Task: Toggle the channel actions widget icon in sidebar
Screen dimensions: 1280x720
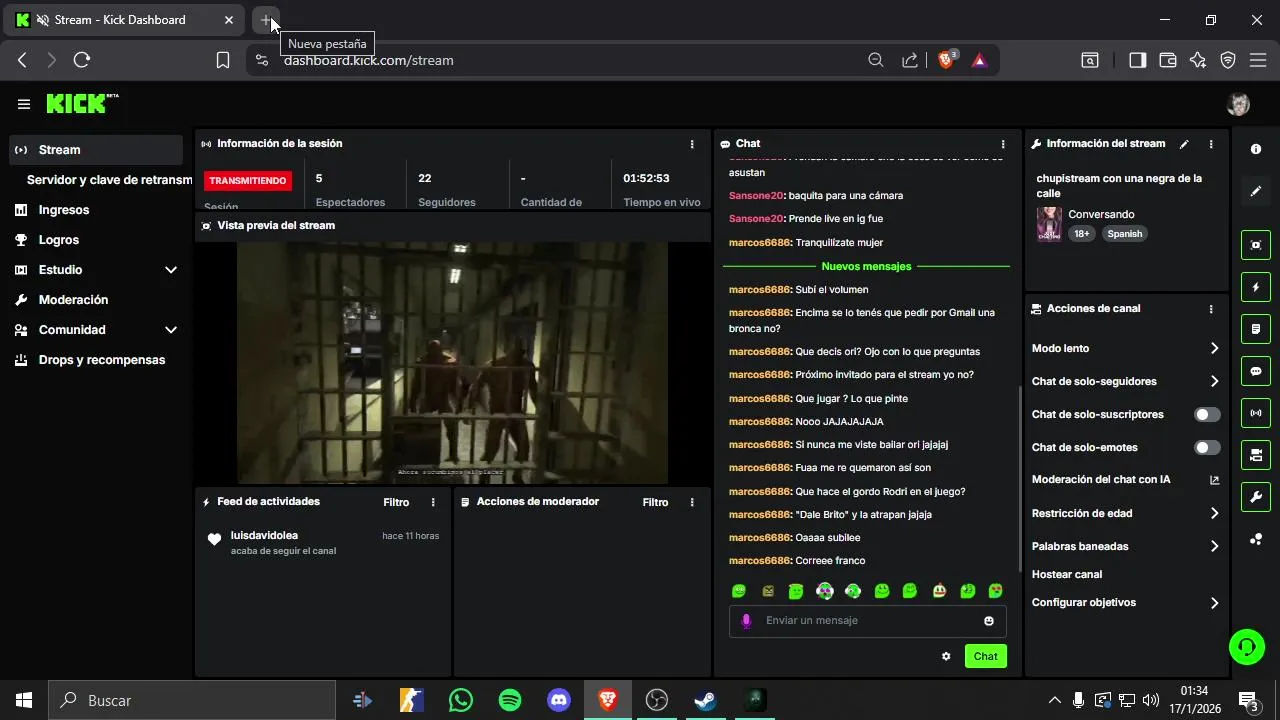Action: [x=1256, y=455]
